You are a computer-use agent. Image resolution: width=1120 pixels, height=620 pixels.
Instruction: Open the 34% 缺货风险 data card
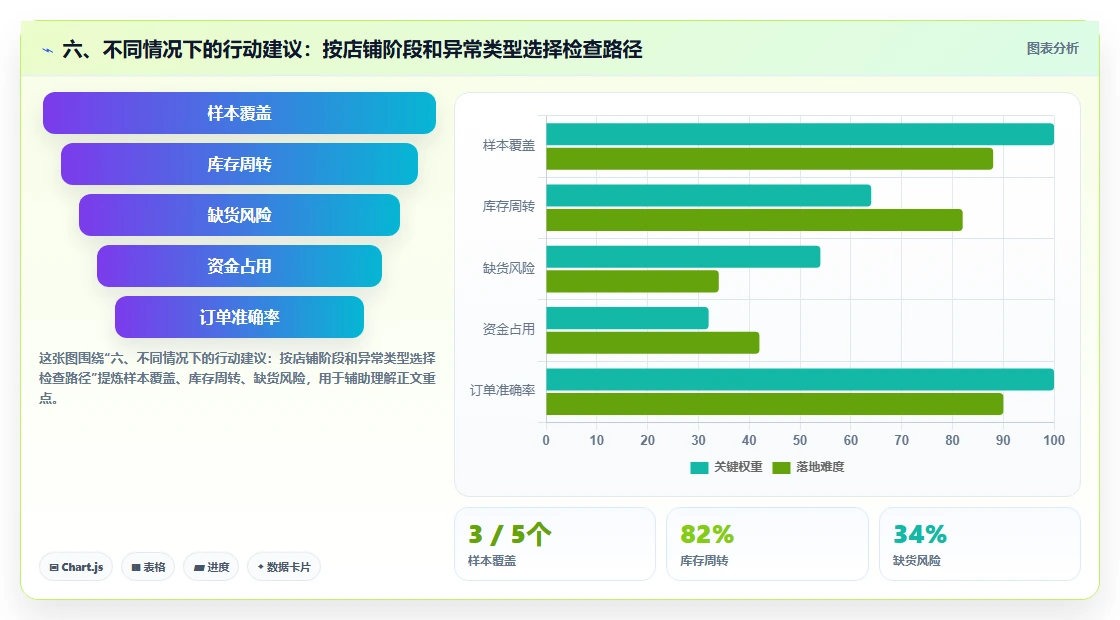click(979, 544)
